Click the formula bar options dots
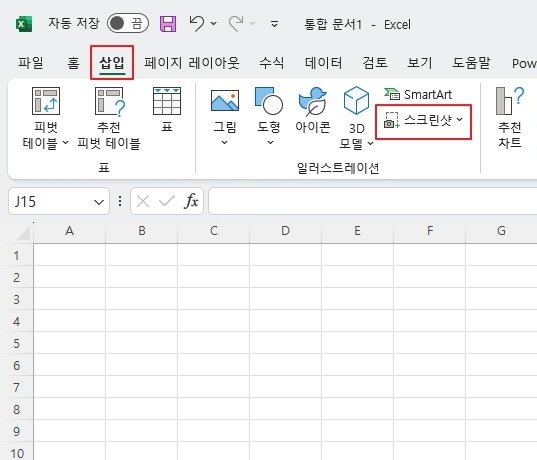 pyautogui.click(x=120, y=201)
